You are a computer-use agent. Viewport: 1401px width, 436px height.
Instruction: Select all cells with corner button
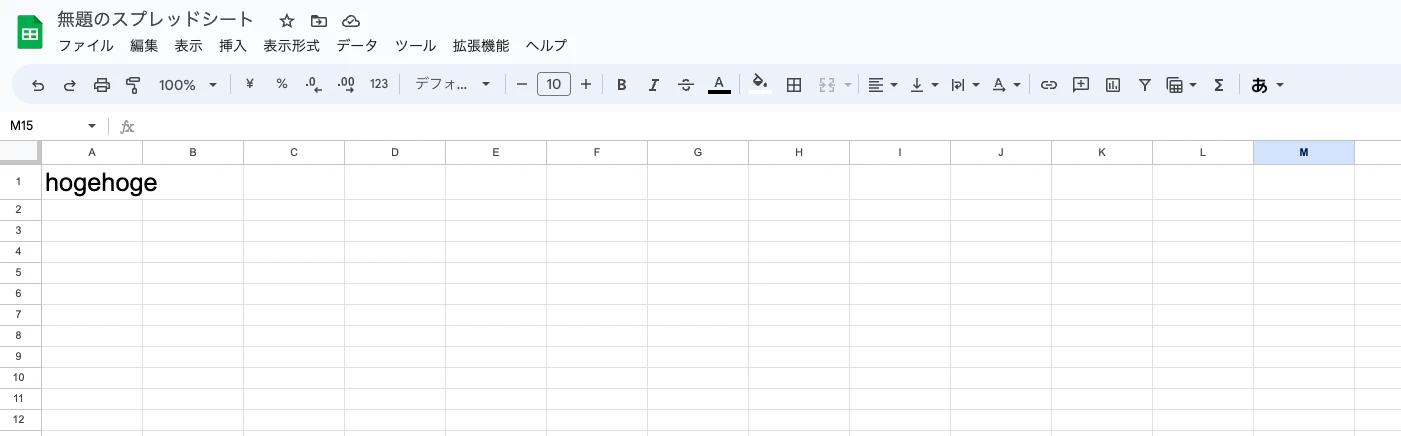(x=20, y=152)
